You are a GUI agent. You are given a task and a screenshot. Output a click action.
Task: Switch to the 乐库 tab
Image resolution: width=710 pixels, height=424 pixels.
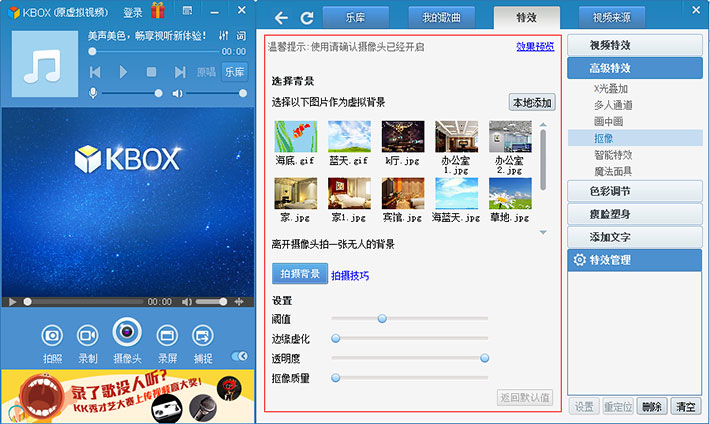click(355, 18)
